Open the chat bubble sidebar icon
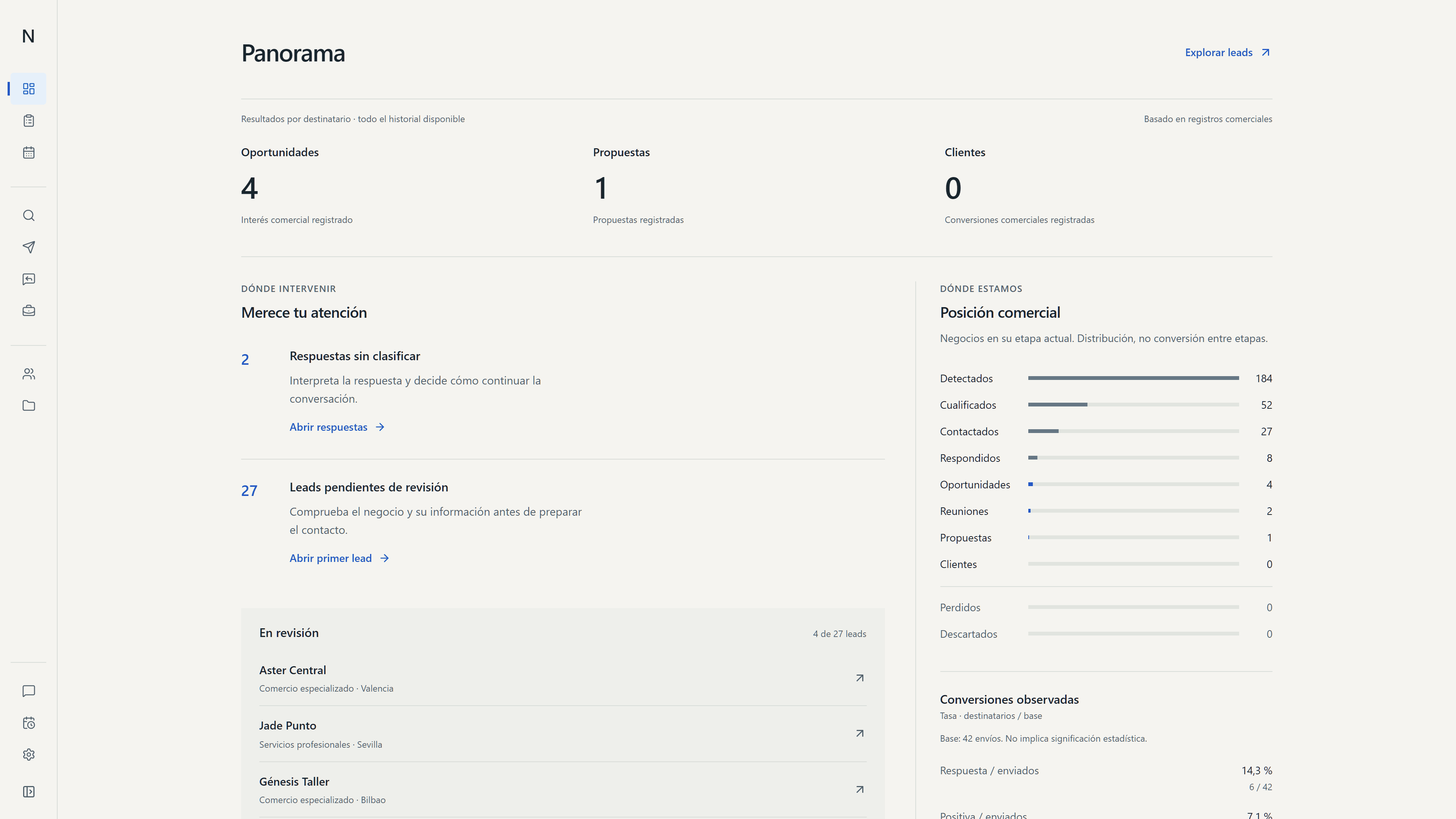Viewport: 1456px width, 819px height. [x=28, y=691]
